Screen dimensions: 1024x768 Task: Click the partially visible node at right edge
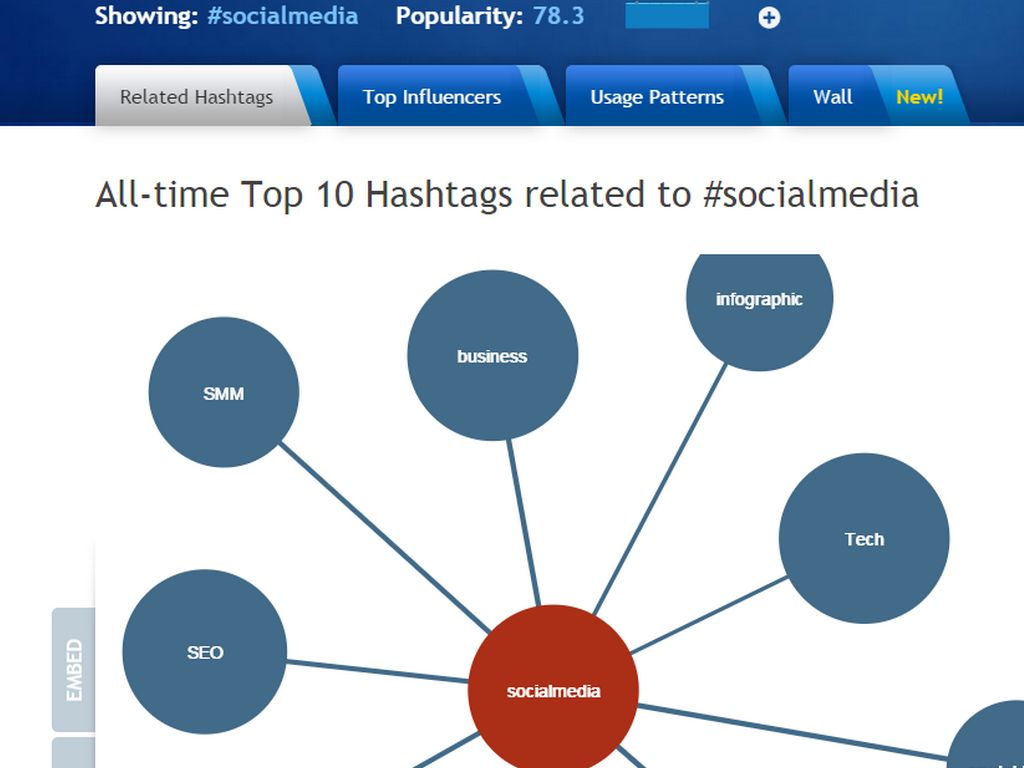tap(990, 740)
